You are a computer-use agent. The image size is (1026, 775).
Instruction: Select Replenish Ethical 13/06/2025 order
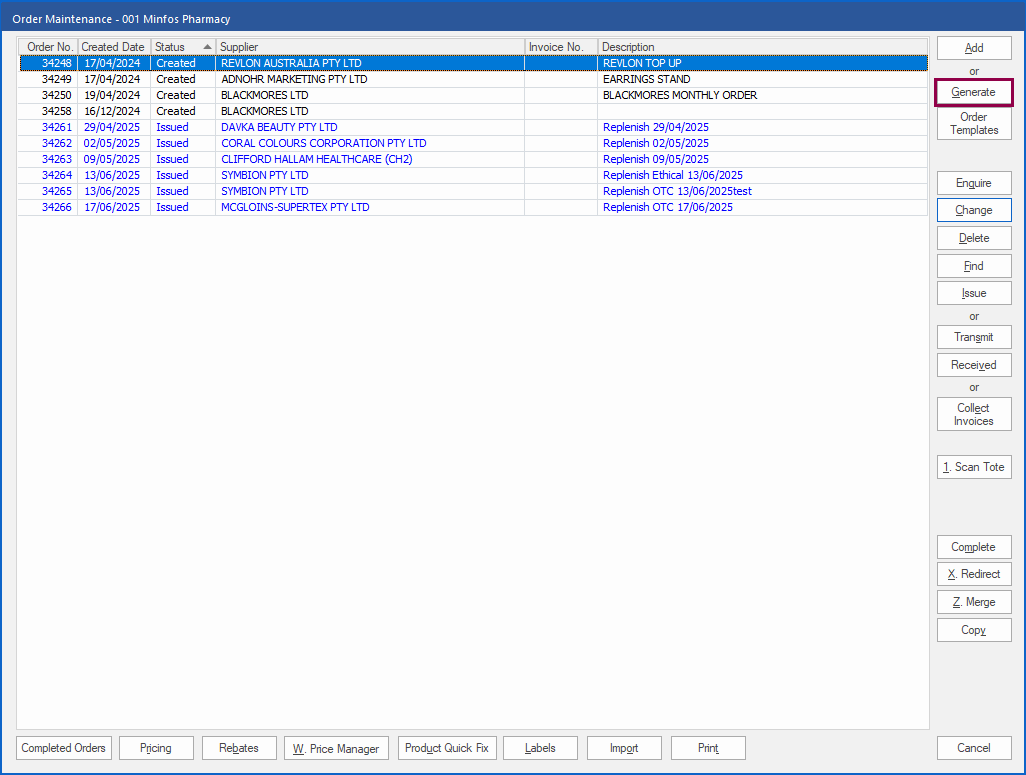tap(473, 175)
